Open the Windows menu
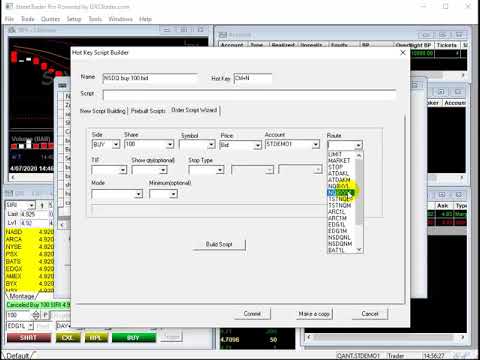This screenshot has width=480, height=360. pos(120,19)
